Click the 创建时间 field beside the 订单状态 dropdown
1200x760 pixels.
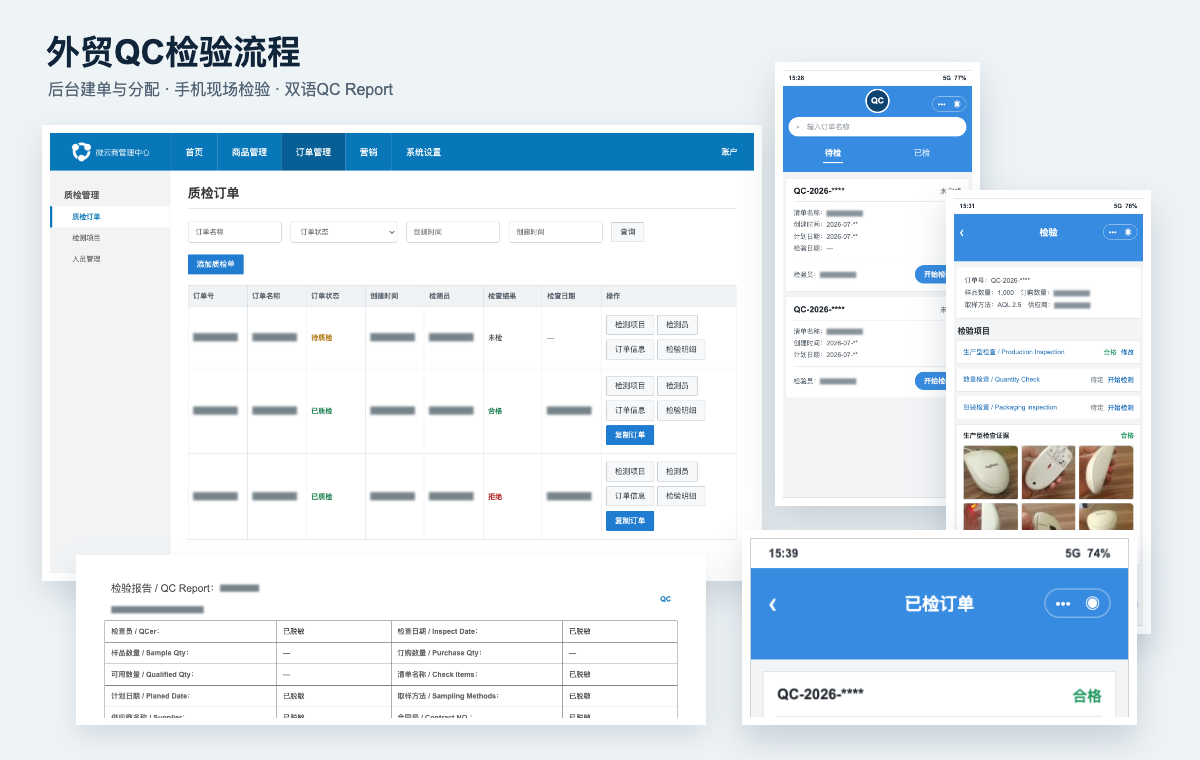coord(453,232)
